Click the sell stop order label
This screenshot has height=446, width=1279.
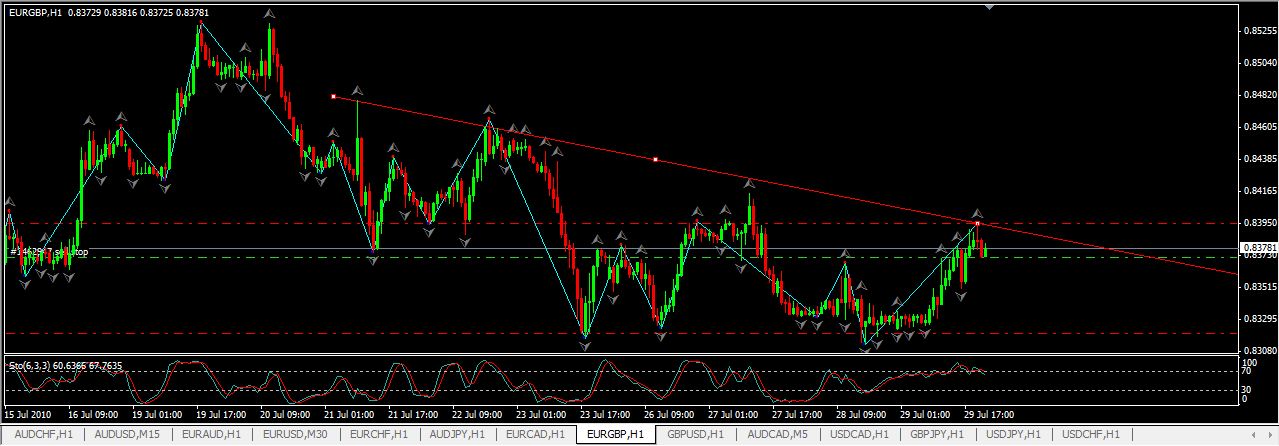50,252
